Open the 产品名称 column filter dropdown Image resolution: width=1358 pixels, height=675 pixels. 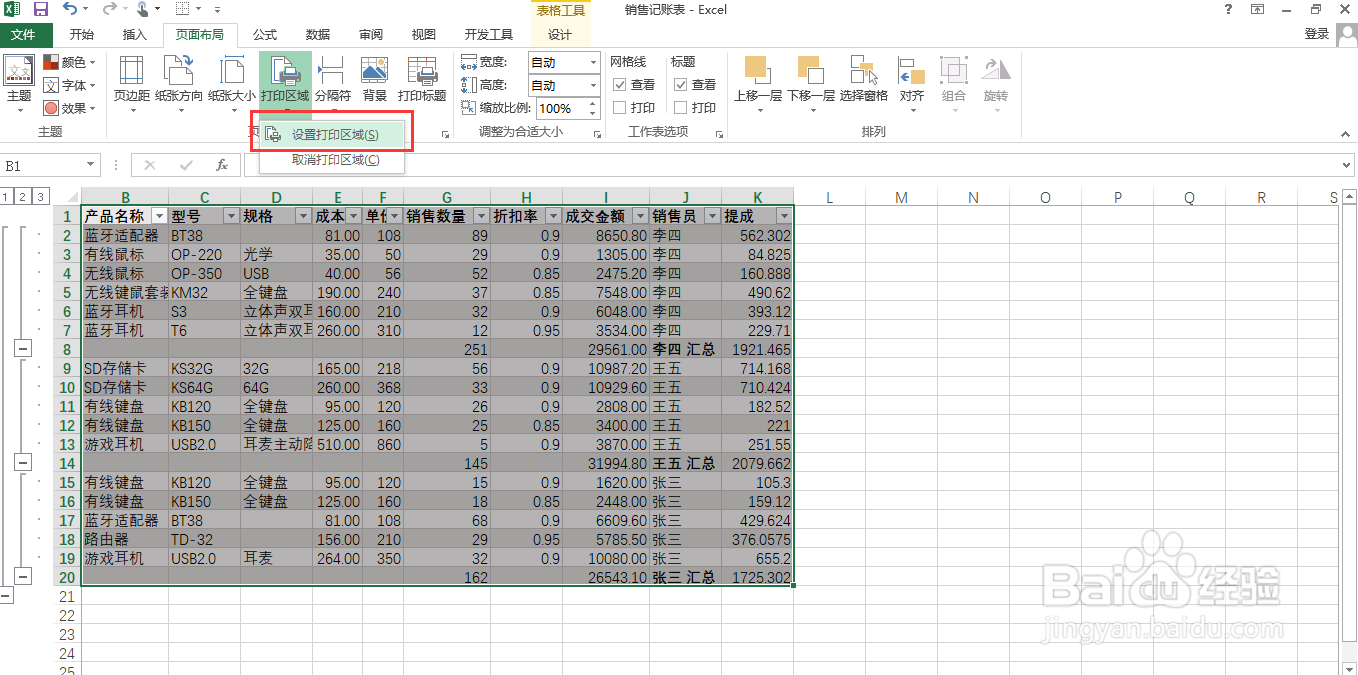159,216
